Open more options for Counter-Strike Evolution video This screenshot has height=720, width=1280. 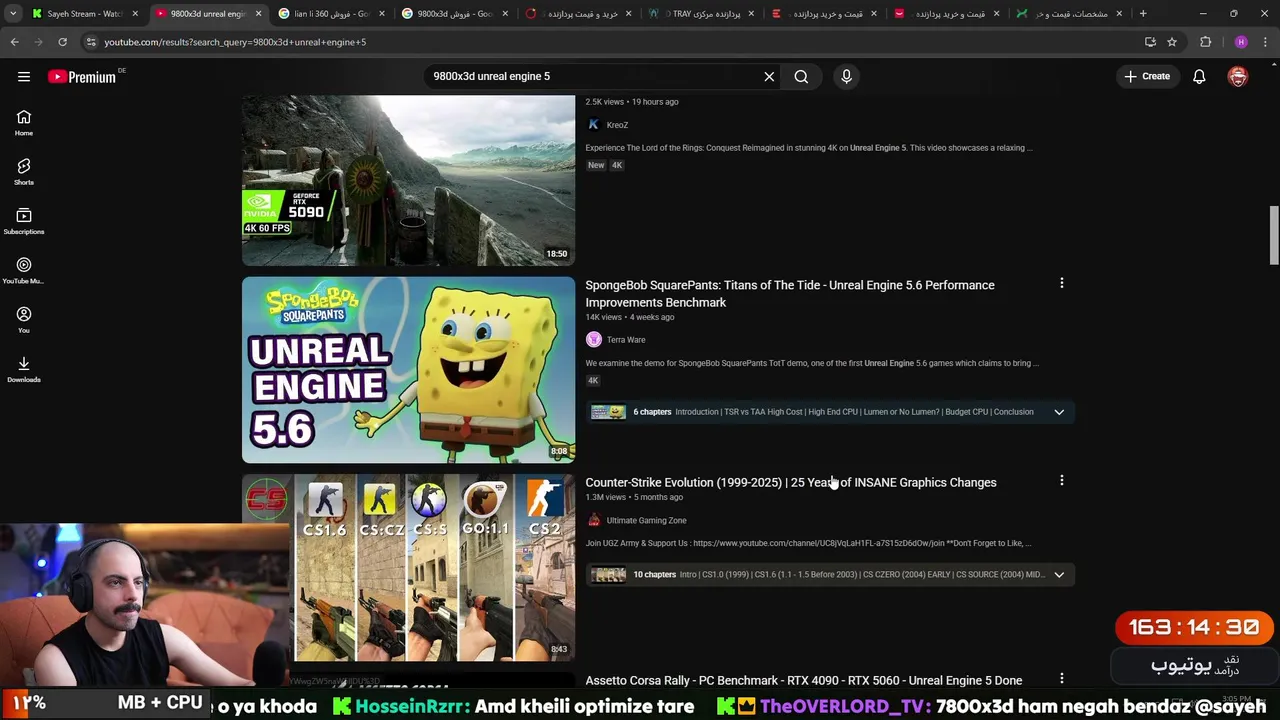[x=1062, y=481]
